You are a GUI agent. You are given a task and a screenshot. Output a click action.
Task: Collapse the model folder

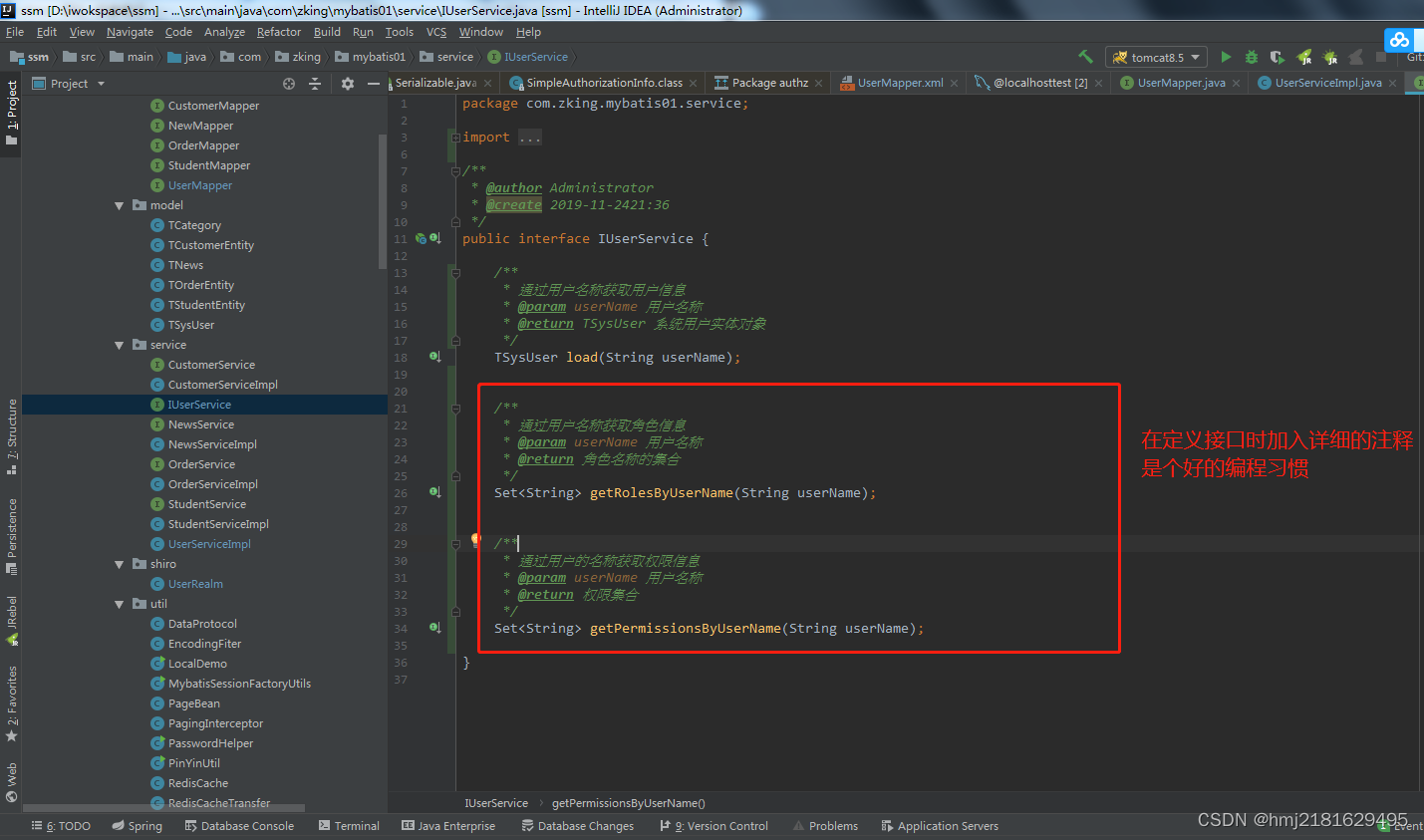click(x=120, y=205)
